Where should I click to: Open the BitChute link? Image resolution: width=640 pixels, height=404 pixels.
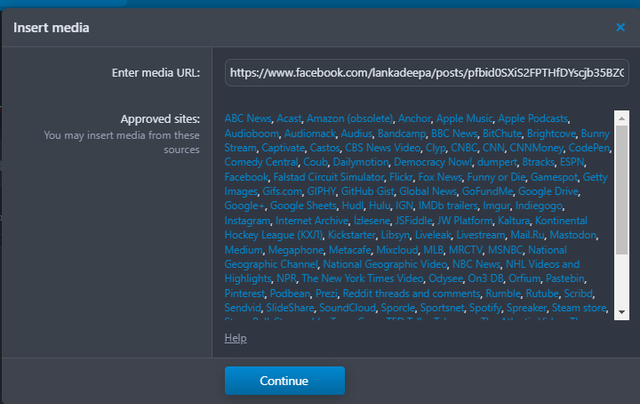click(x=502, y=133)
